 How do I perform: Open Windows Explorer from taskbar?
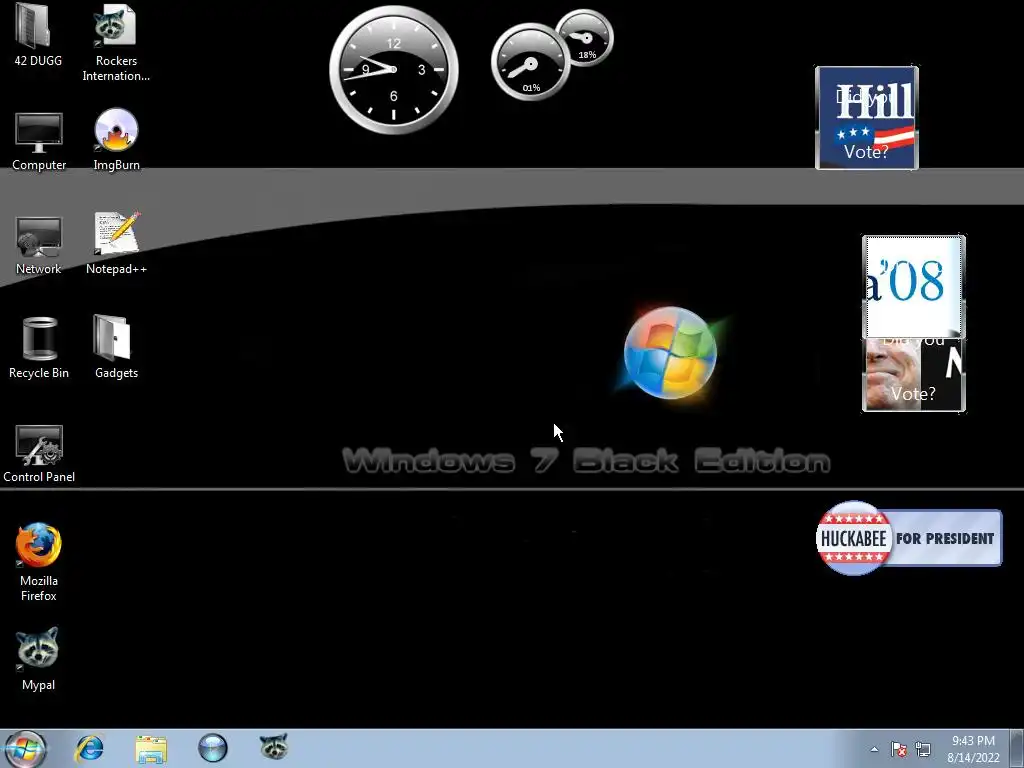coord(151,748)
